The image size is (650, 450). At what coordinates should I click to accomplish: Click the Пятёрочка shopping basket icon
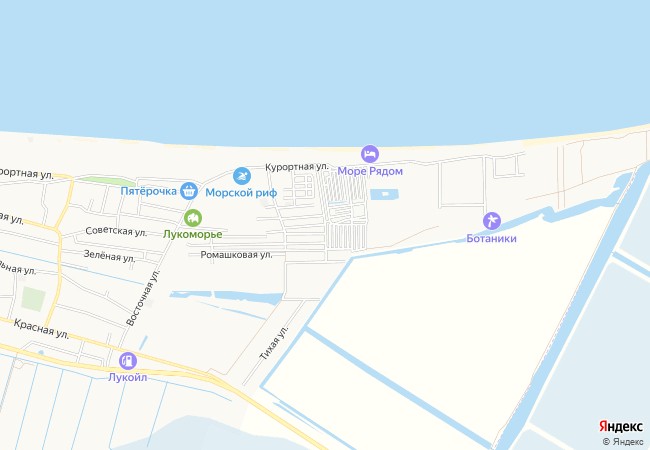coord(189,191)
